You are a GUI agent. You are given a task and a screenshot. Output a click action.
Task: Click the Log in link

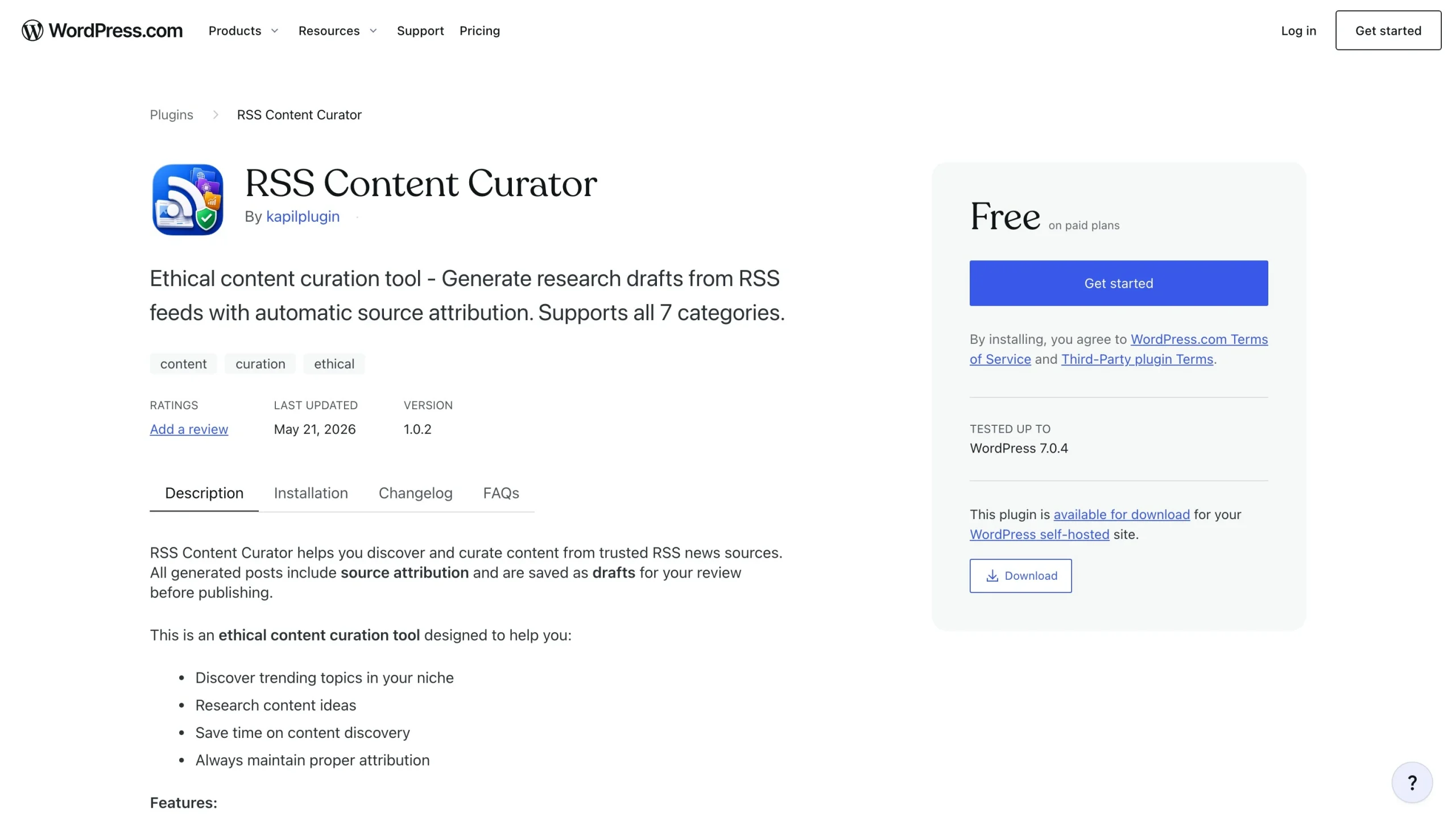click(1298, 31)
